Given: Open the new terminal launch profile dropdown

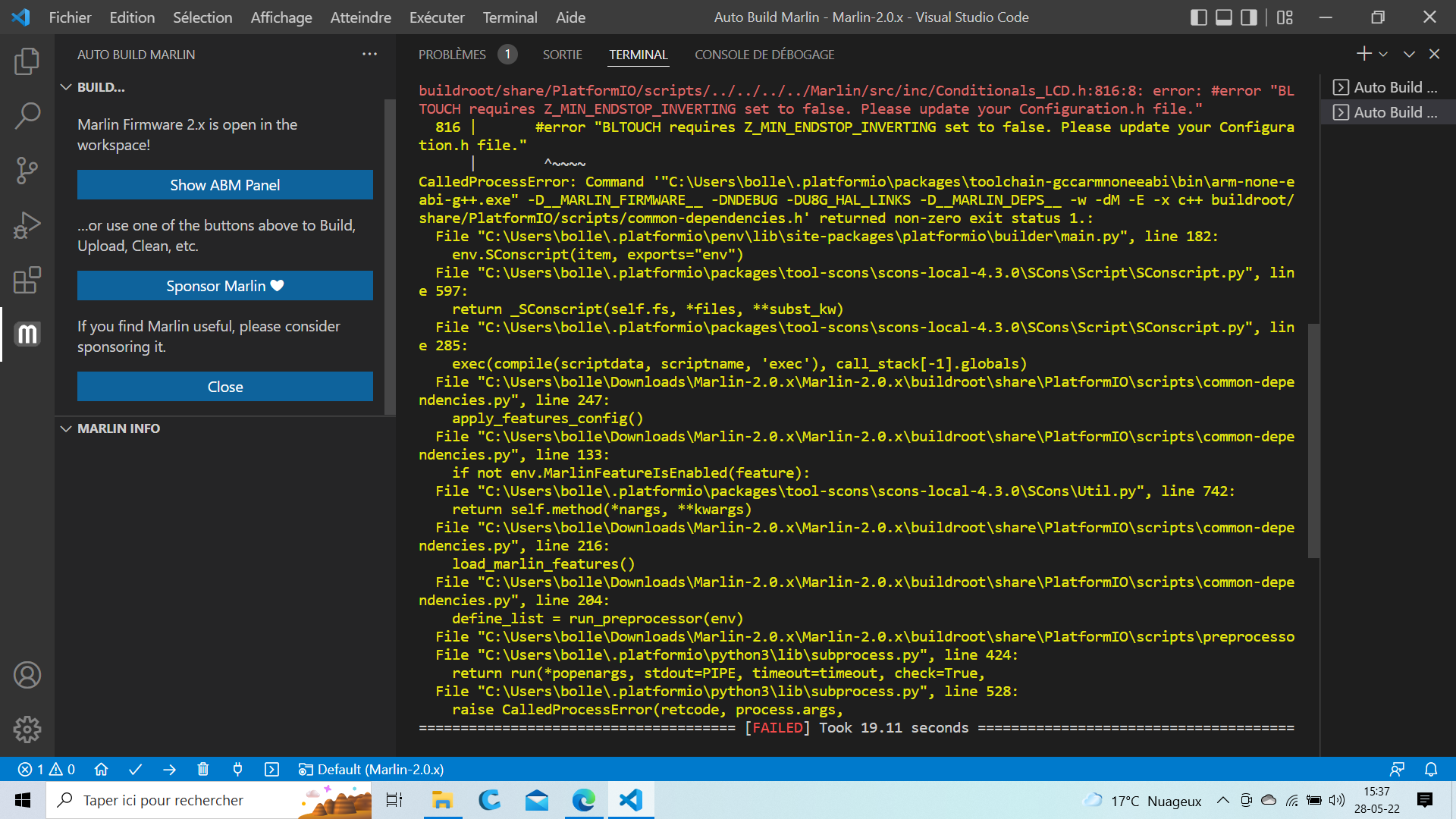Looking at the screenshot, I should point(1383,55).
